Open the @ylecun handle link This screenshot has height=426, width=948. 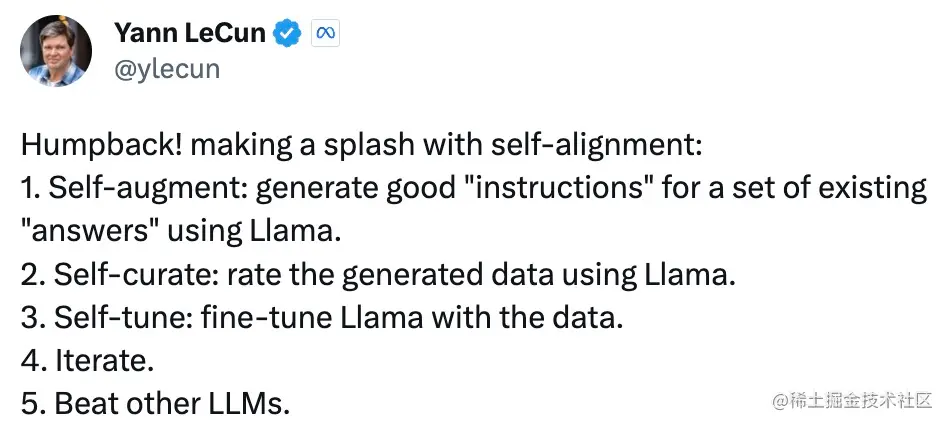(x=167, y=68)
